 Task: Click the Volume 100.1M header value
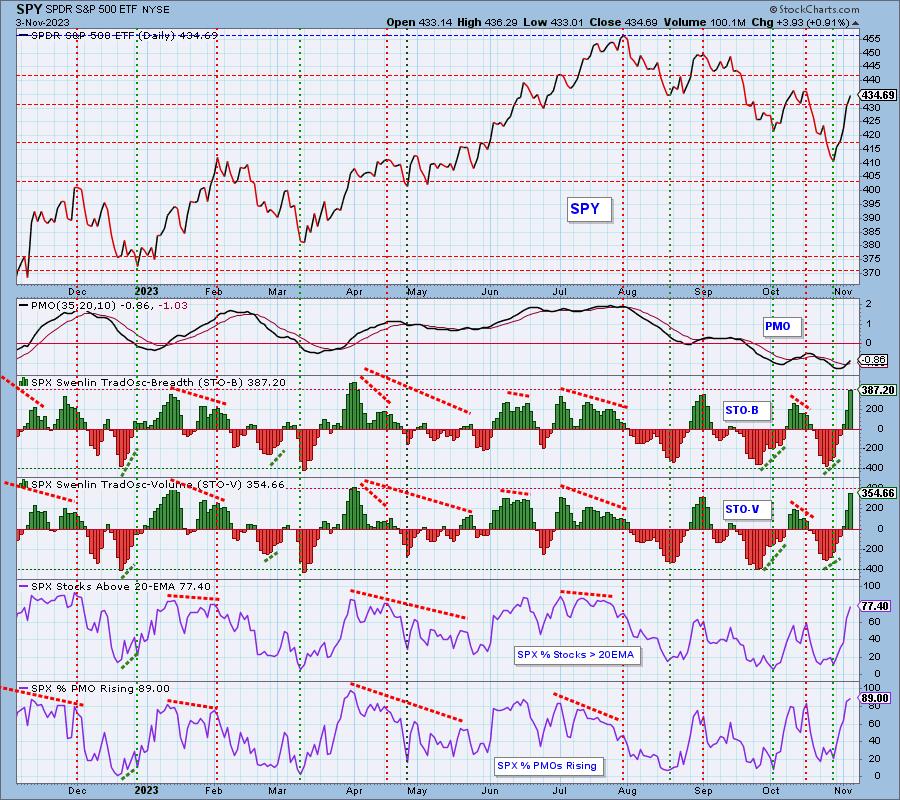coord(705,22)
